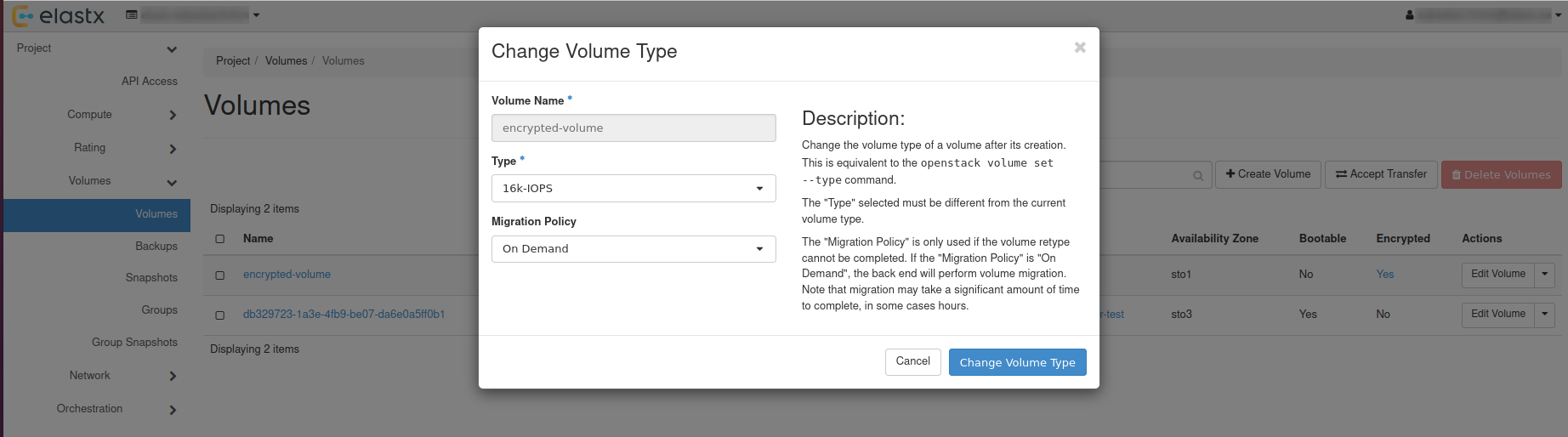
Task: Click the Cancel button
Action: pos(912,361)
